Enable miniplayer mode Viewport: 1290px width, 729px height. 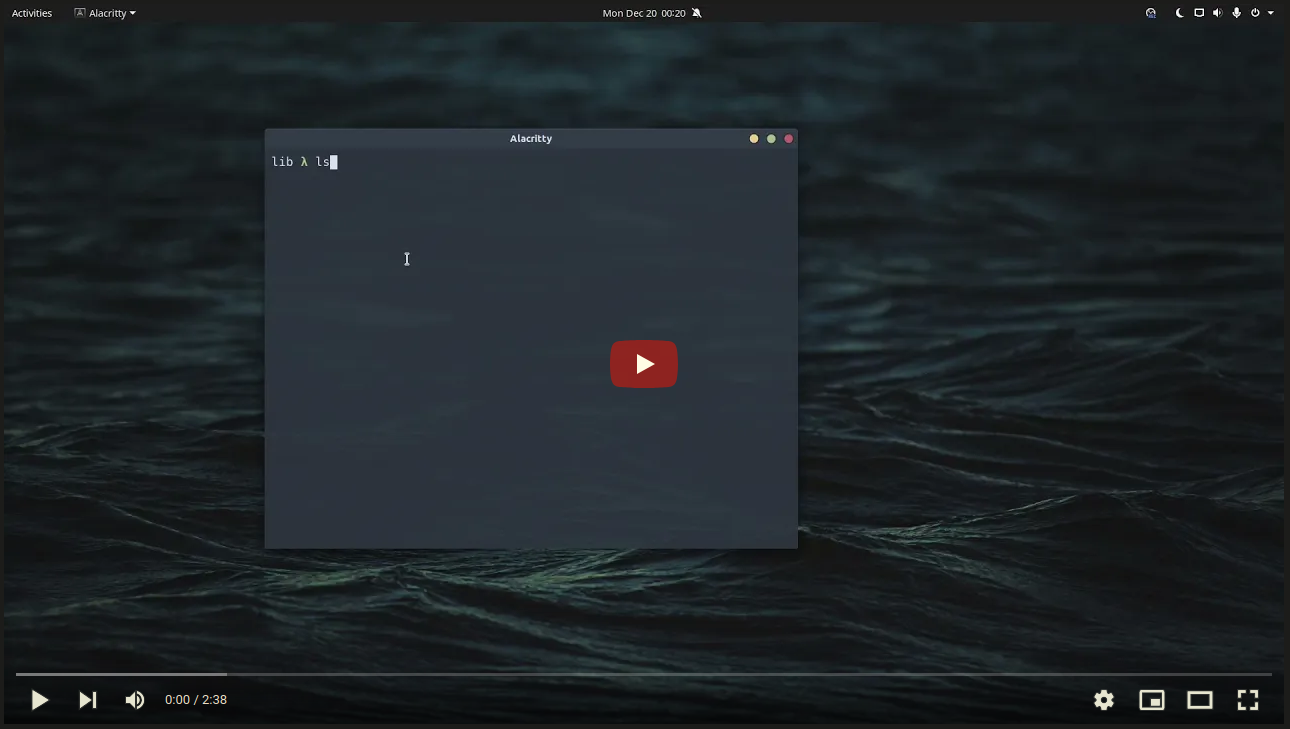point(1152,700)
